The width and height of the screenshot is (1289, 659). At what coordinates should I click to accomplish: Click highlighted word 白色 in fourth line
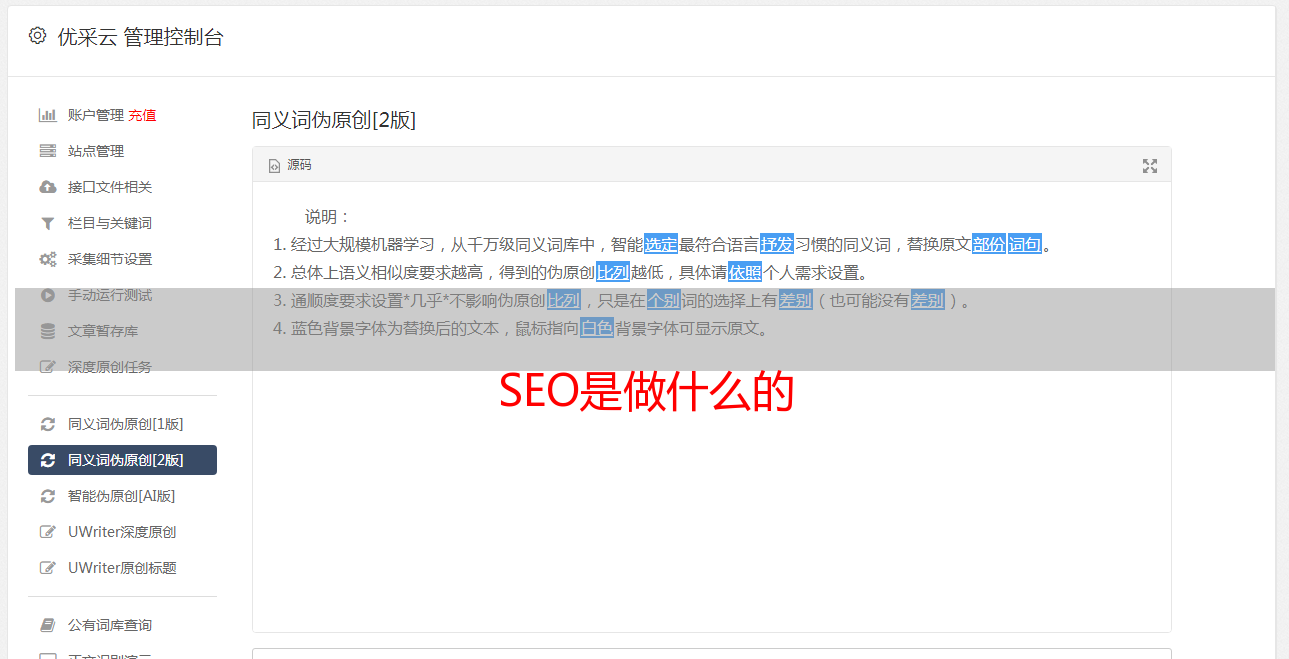(597, 328)
